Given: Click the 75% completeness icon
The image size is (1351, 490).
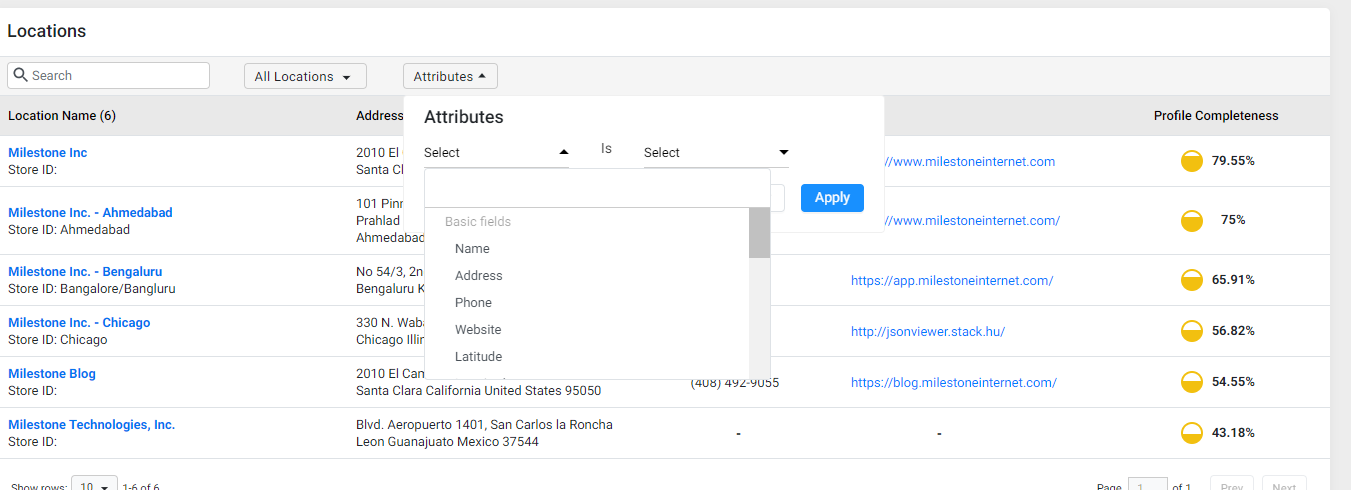Looking at the screenshot, I should tap(1192, 221).
